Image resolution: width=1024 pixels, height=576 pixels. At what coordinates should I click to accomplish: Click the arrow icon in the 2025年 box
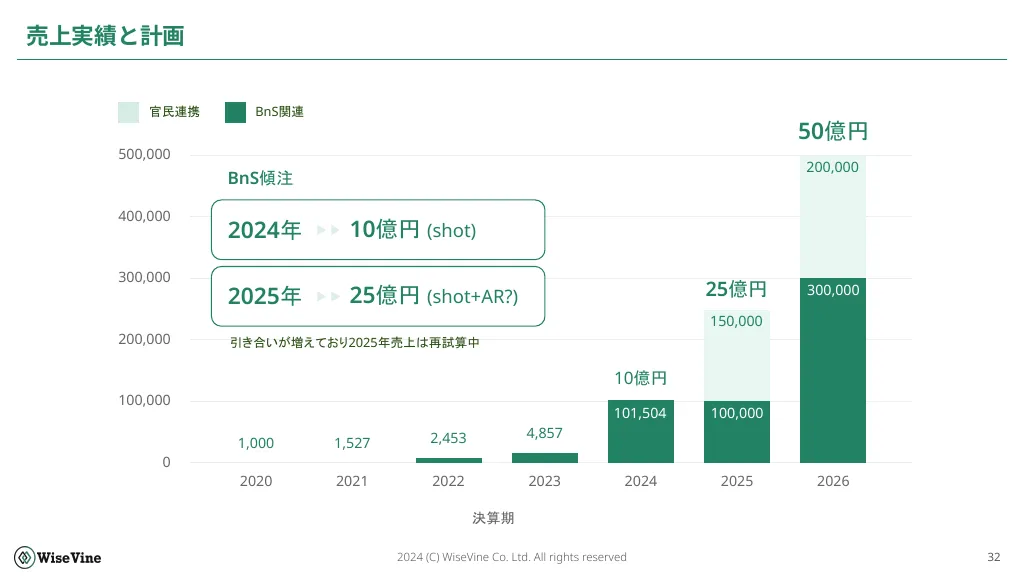click(328, 296)
